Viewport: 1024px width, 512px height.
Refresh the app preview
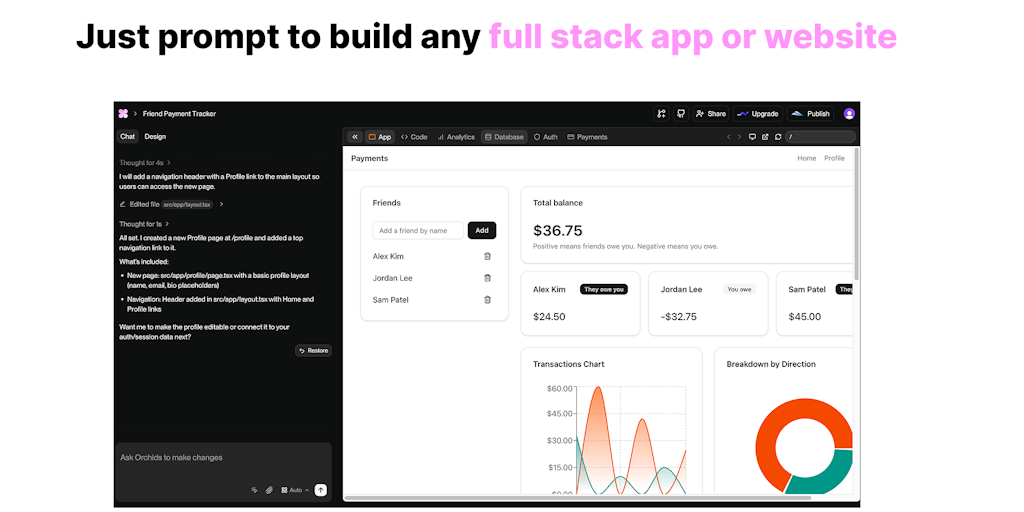pos(776,137)
